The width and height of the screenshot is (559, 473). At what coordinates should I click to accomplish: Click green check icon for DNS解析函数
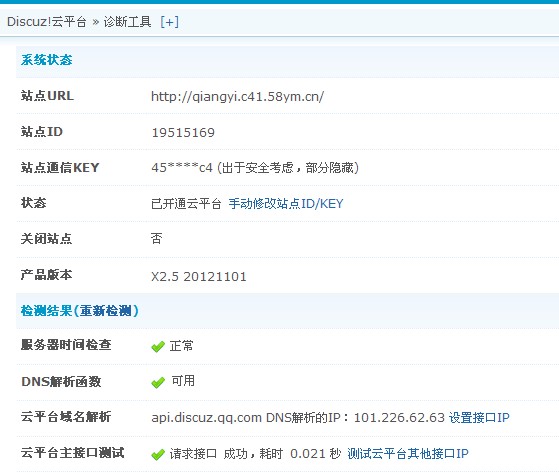[x=158, y=382]
